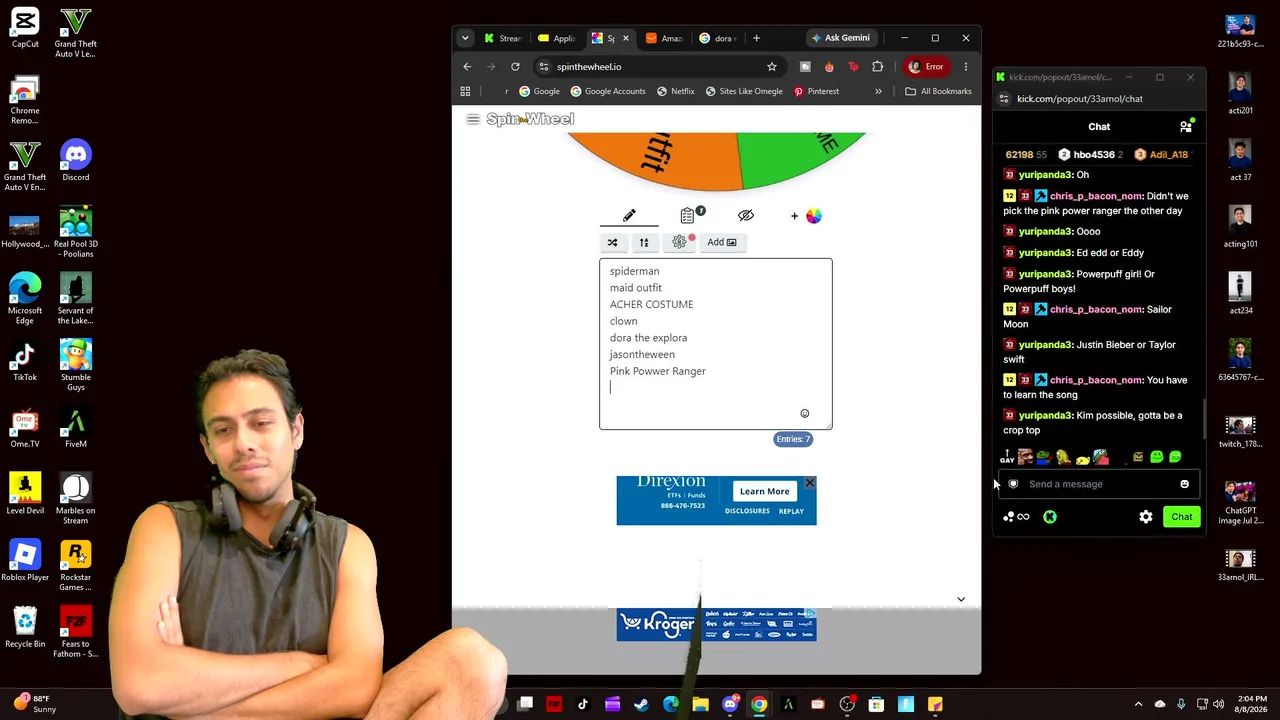Open emoji picker in Kick chat input

pyautogui.click(x=1185, y=484)
